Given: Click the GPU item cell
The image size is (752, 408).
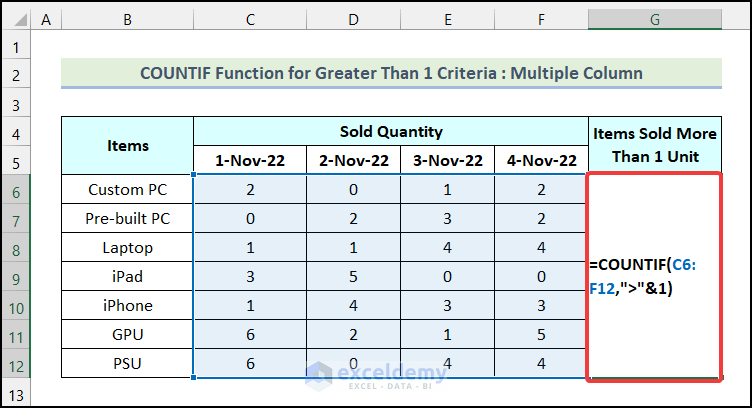Looking at the screenshot, I should [127, 333].
